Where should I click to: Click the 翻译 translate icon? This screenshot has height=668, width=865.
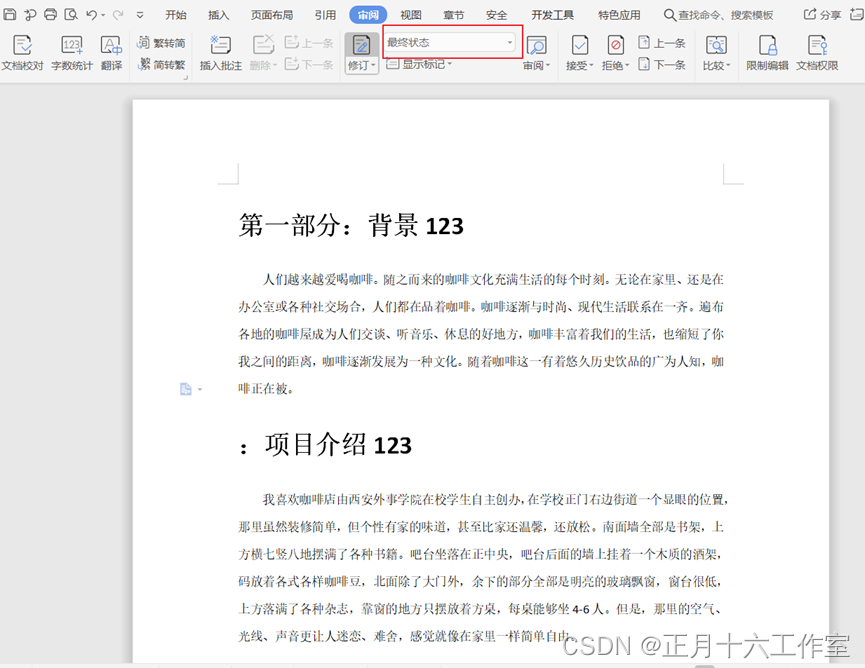pos(111,53)
